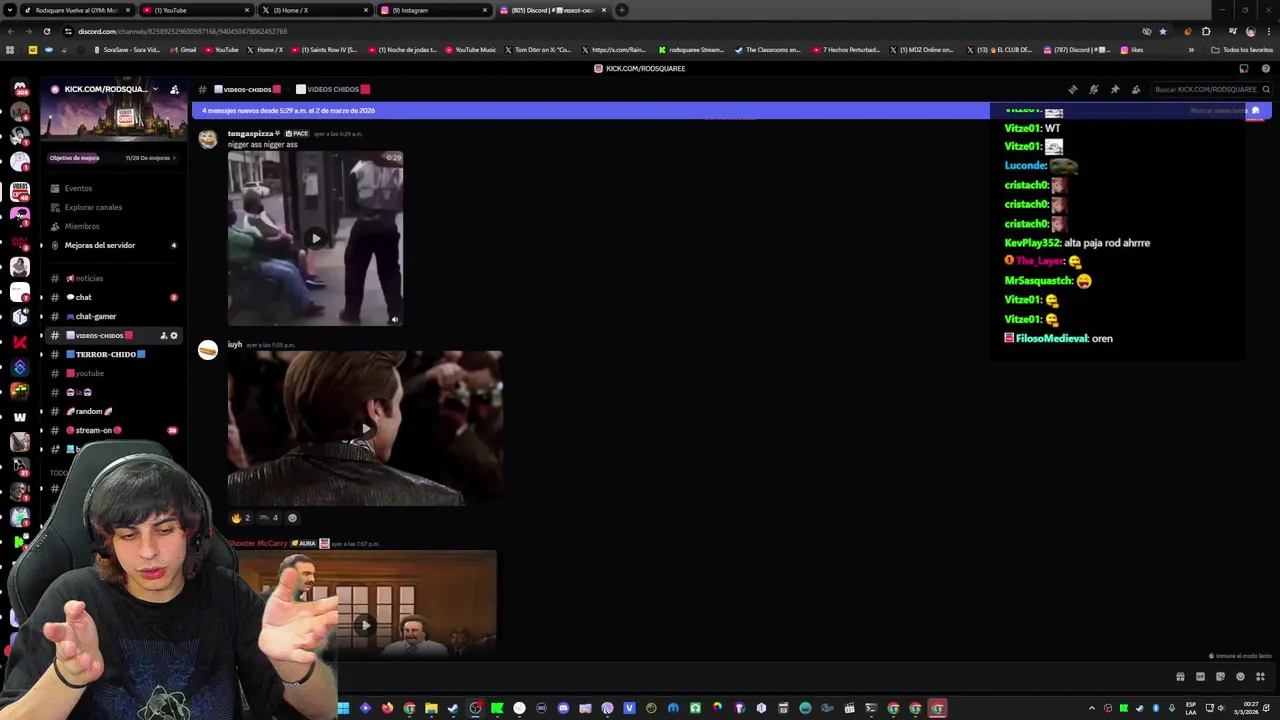
Task: Switch to the YouTube browser tab
Action: coord(196,10)
